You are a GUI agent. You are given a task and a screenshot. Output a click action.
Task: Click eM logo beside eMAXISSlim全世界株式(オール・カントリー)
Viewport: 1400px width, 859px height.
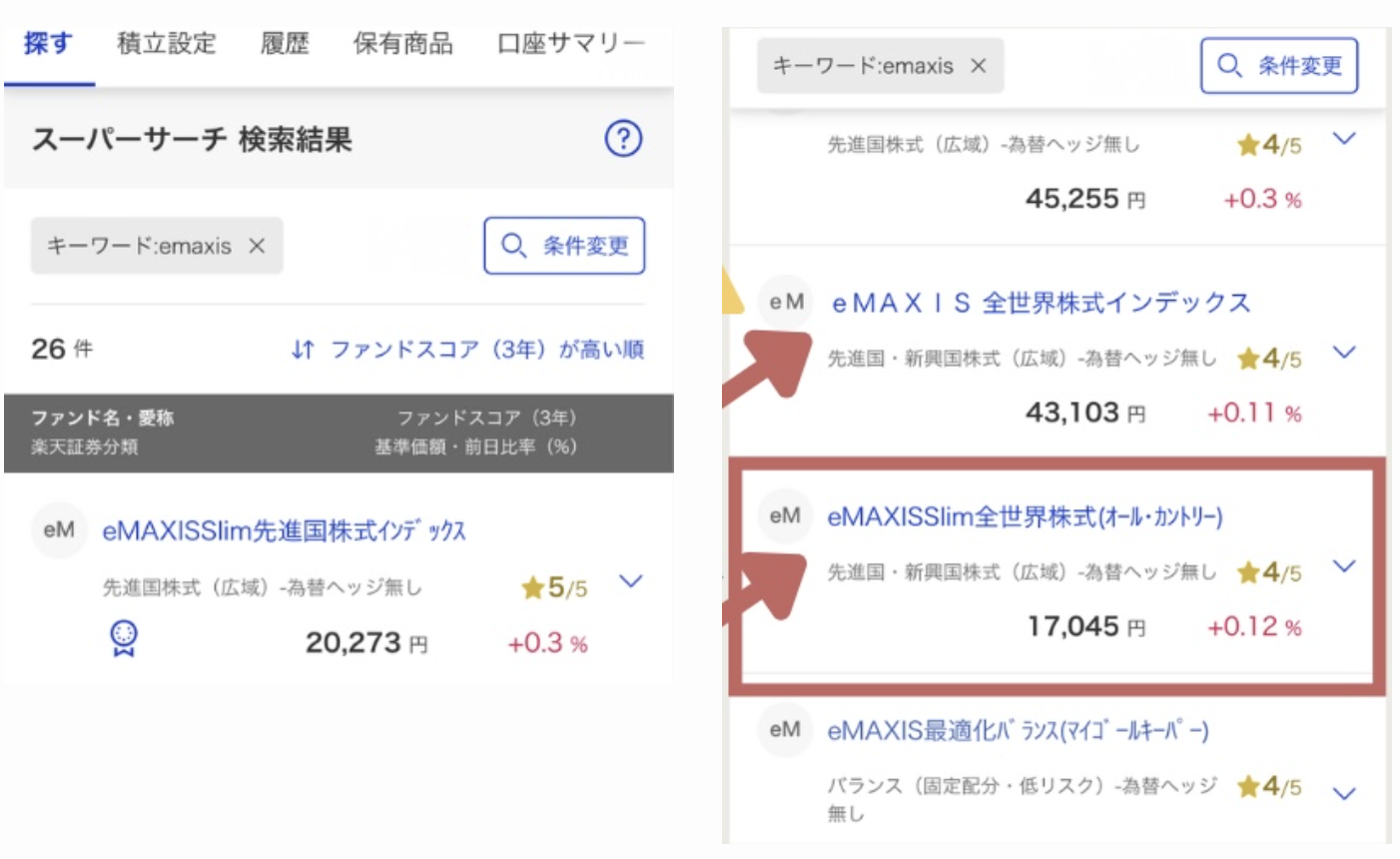tap(785, 515)
